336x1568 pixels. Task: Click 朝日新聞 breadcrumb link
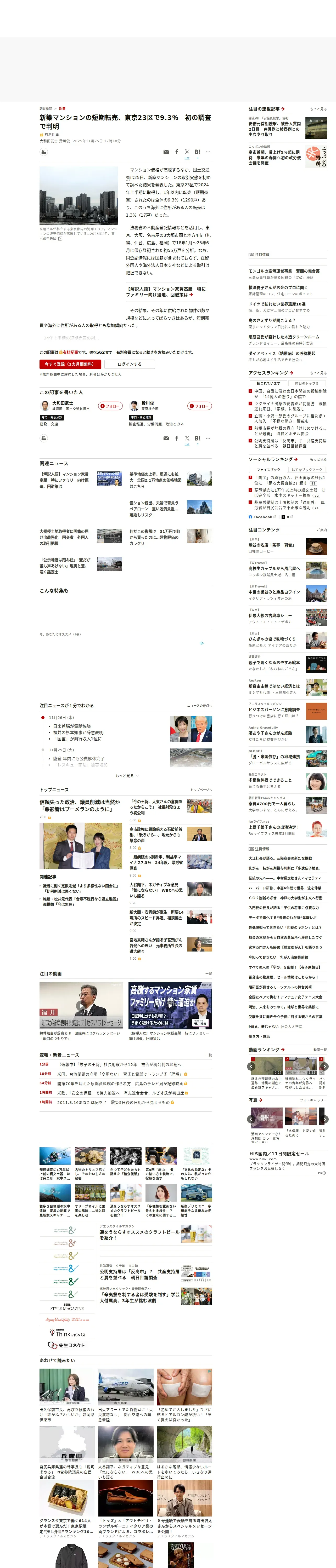tap(46, 108)
